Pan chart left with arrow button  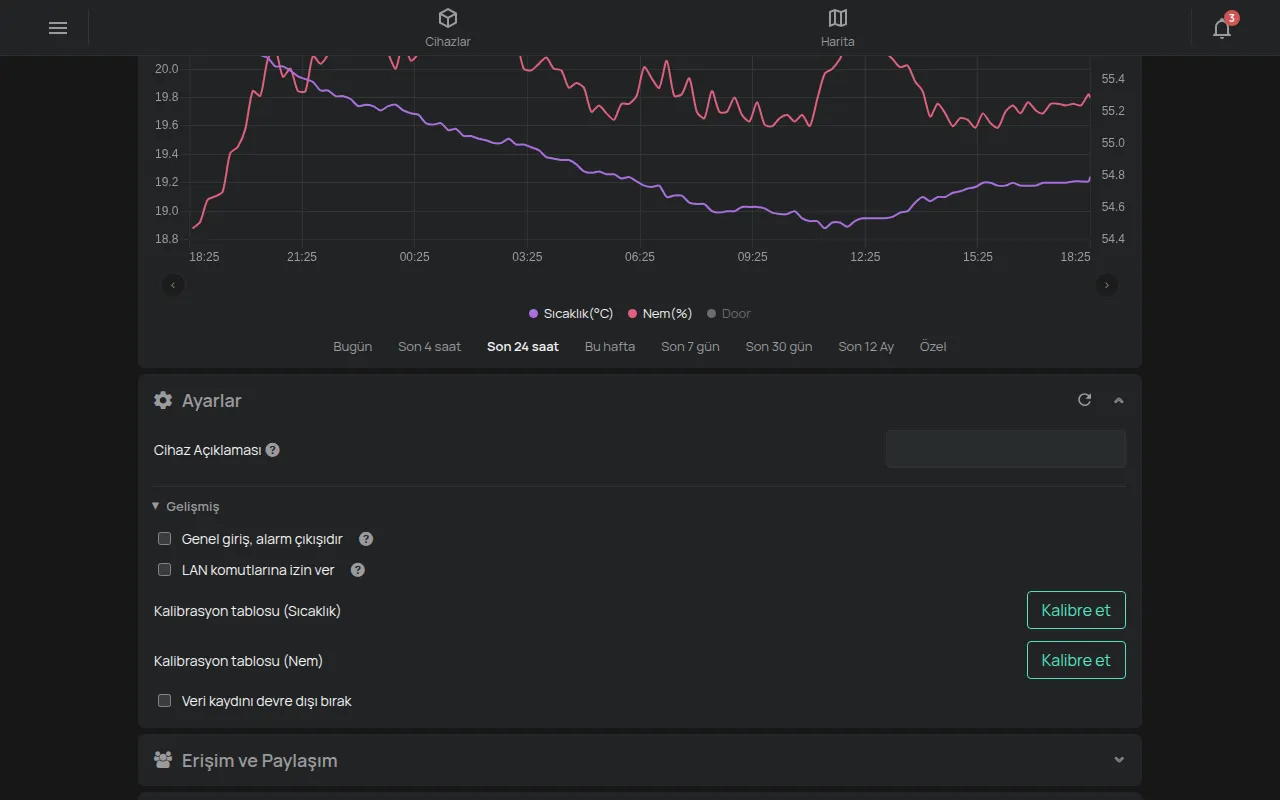173,285
